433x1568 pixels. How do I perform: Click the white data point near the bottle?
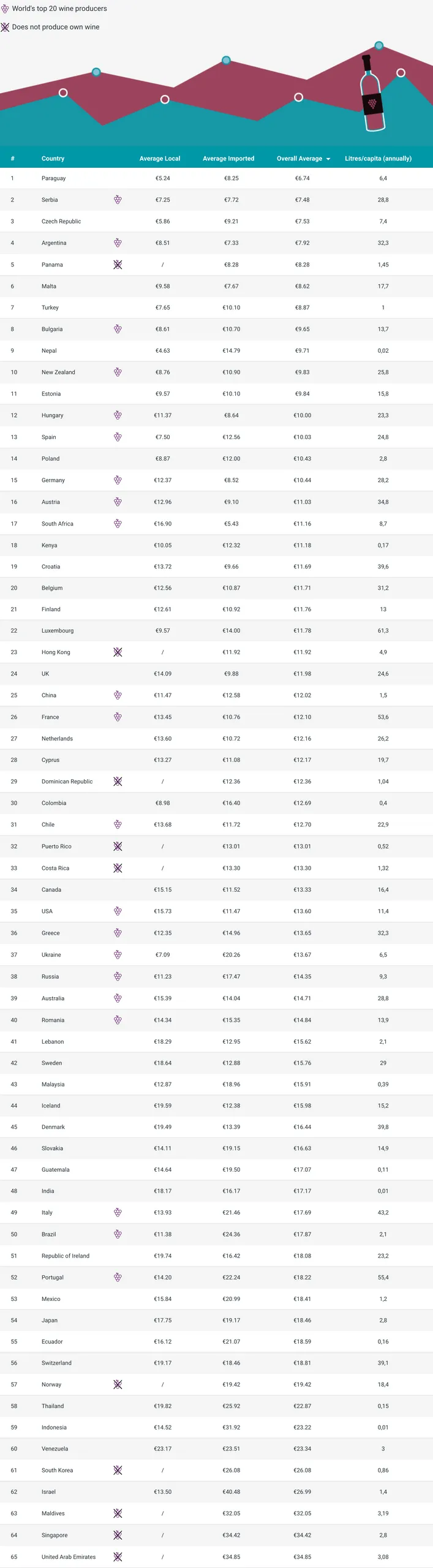(x=401, y=73)
